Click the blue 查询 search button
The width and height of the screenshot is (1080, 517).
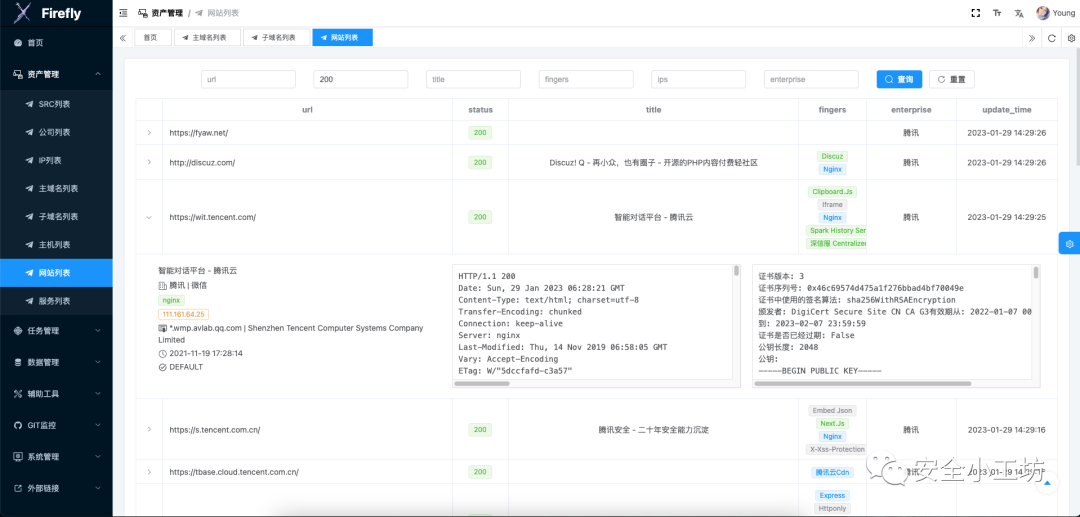point(900,79)
